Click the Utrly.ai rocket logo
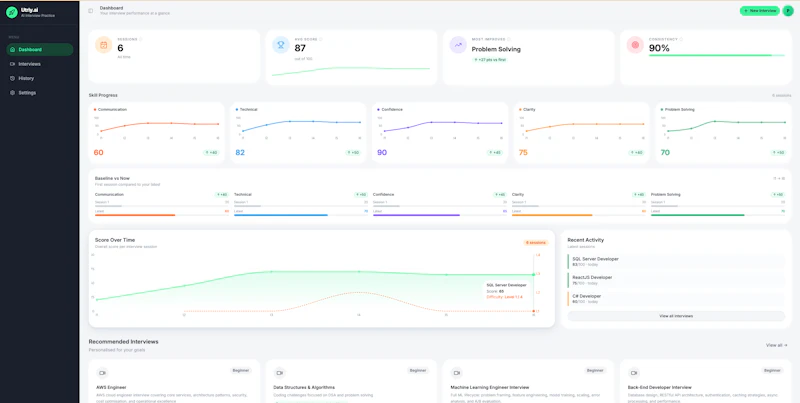 (12, 12)
